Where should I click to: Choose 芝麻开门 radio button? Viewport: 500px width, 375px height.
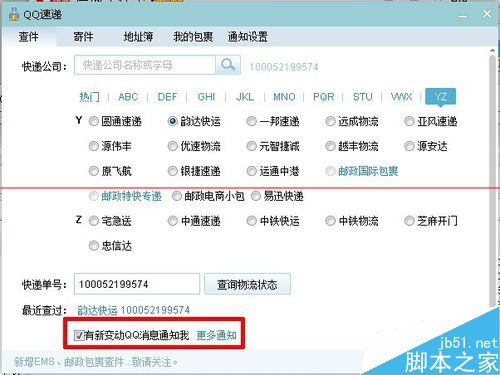tap(409, 221)
